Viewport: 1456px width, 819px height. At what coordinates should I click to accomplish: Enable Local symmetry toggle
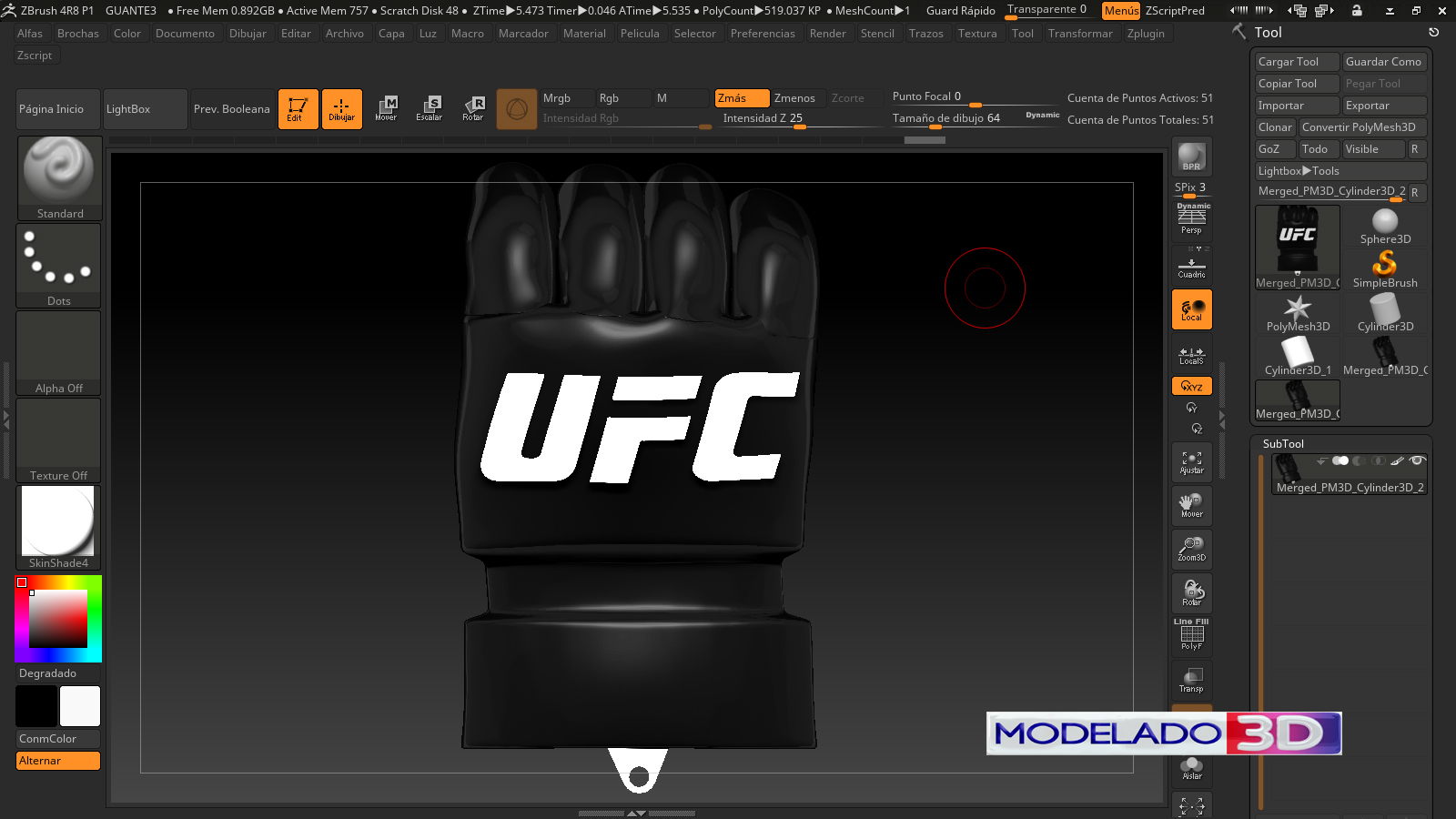coord(1191,309)
